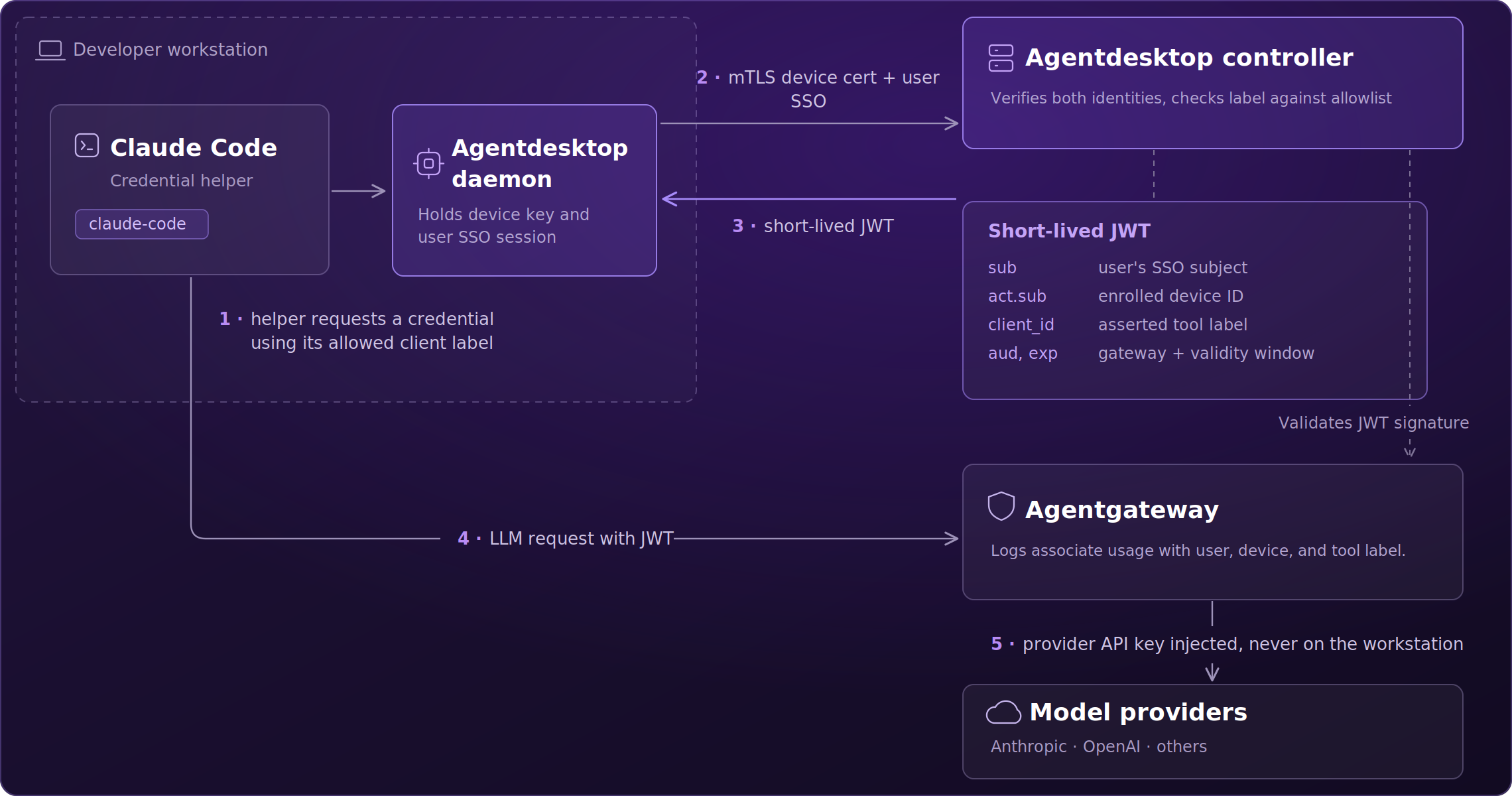The image size is (1512, 796).
Task: Click the 'act.sub' claim name
Action: pyautogui.click(x=1017, y=297)
